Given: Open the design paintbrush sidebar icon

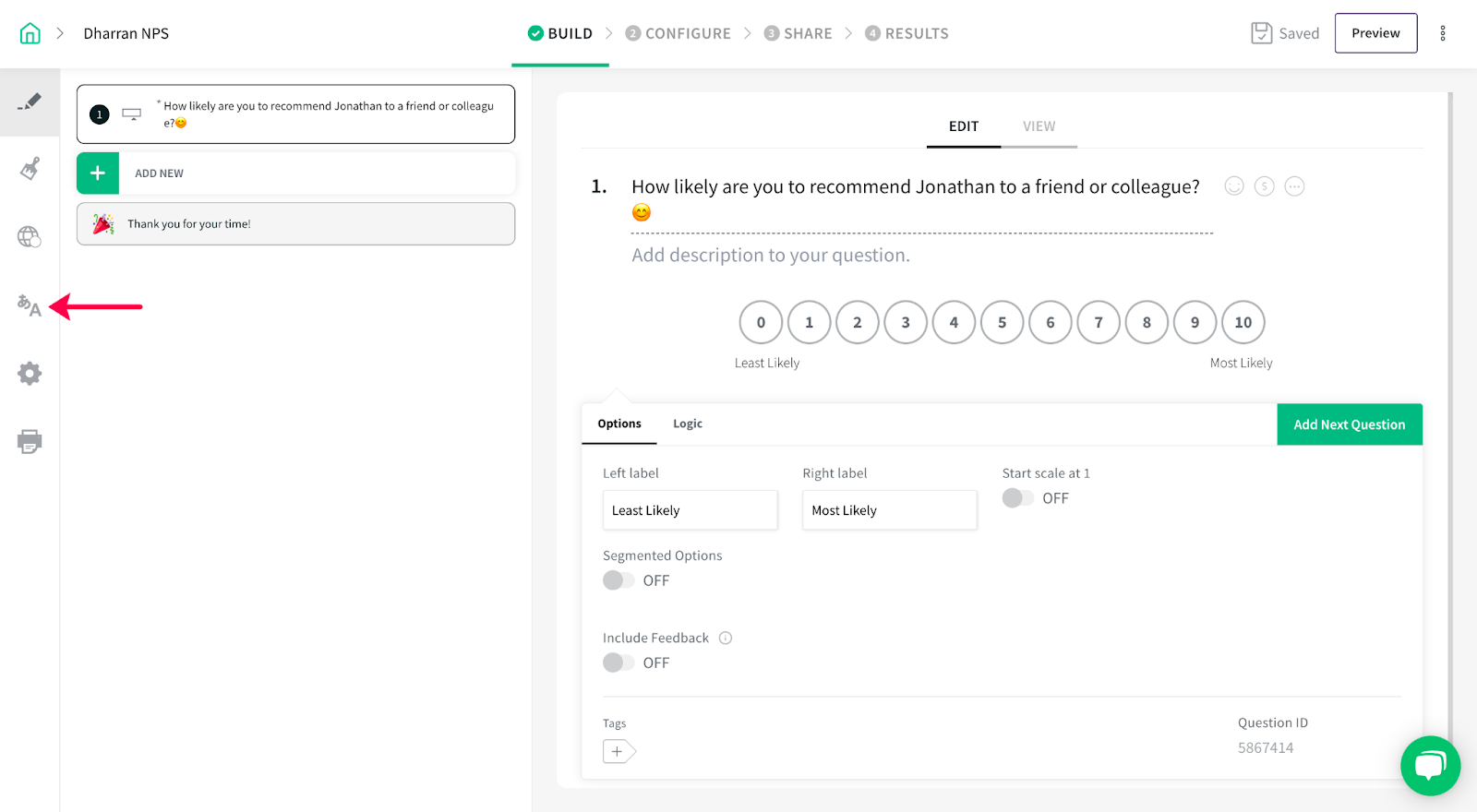Looking at the screenshot, I should point(30,169).
